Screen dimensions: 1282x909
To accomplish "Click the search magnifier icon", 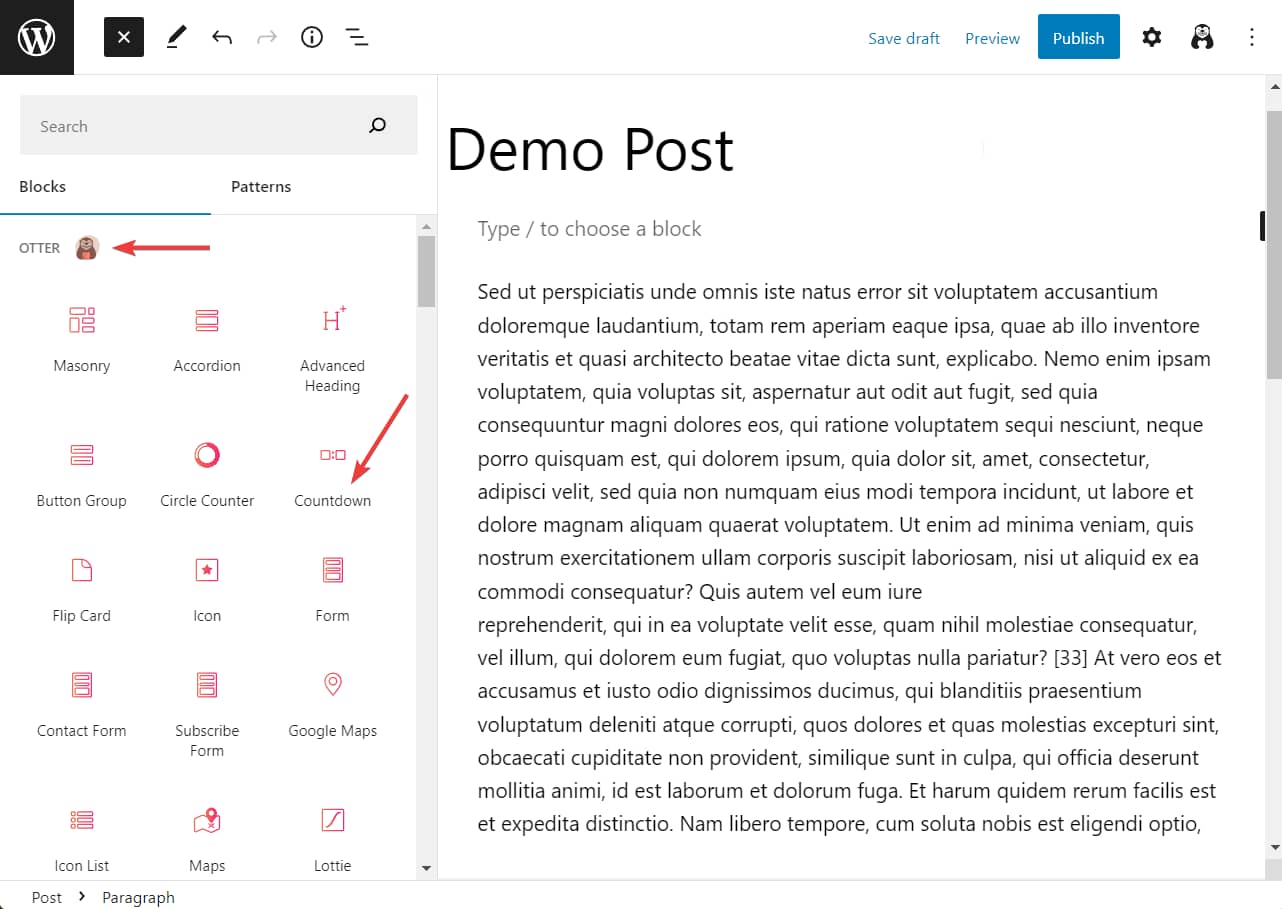I will click(377, 126).
